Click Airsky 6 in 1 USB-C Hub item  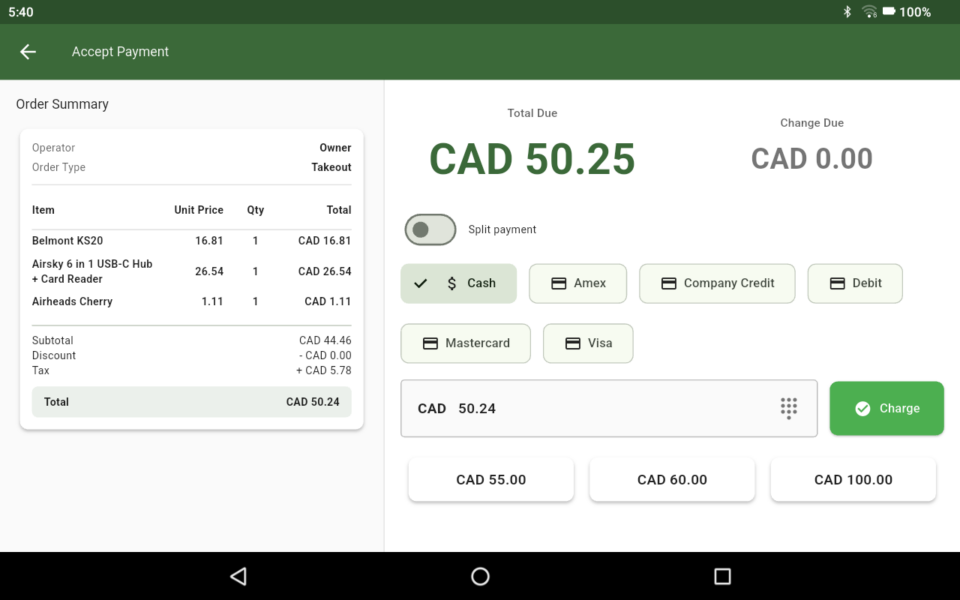pos(92,271)
